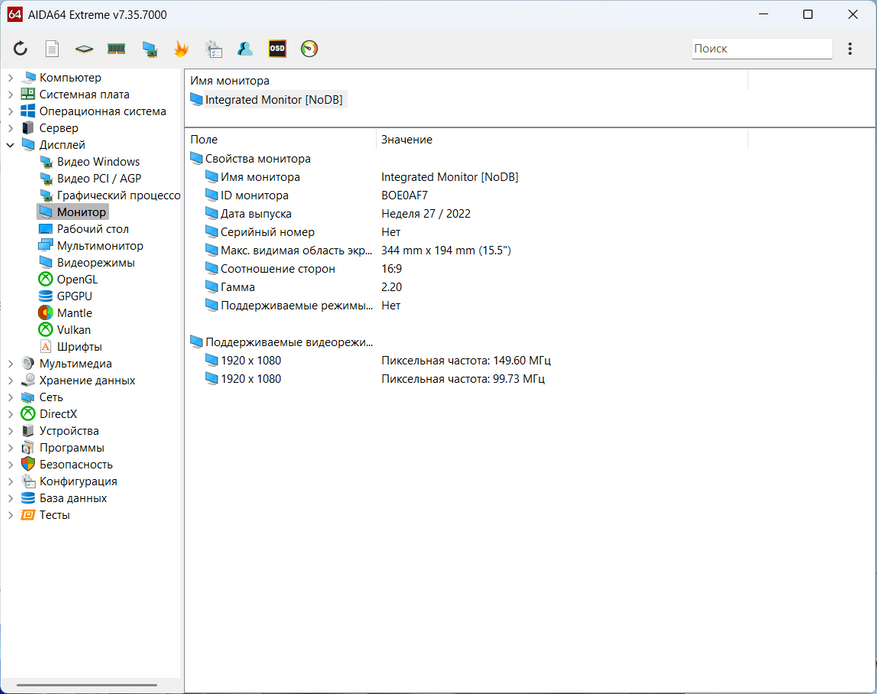Select Видеорежимы in the Display tree
The image size is (877, 694).
pos(95,263)
